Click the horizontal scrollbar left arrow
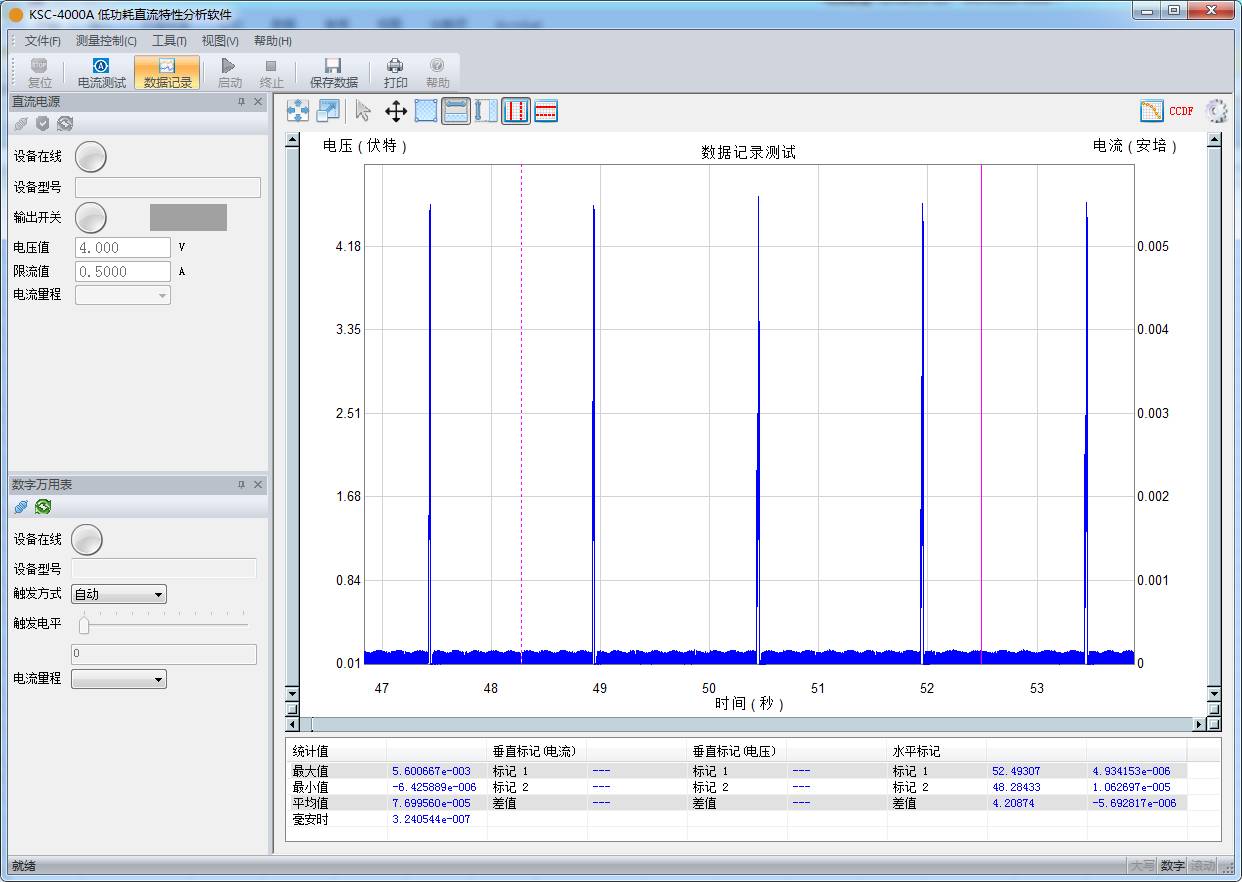Screen dimensions: 1242x882 tap(292, 724)
